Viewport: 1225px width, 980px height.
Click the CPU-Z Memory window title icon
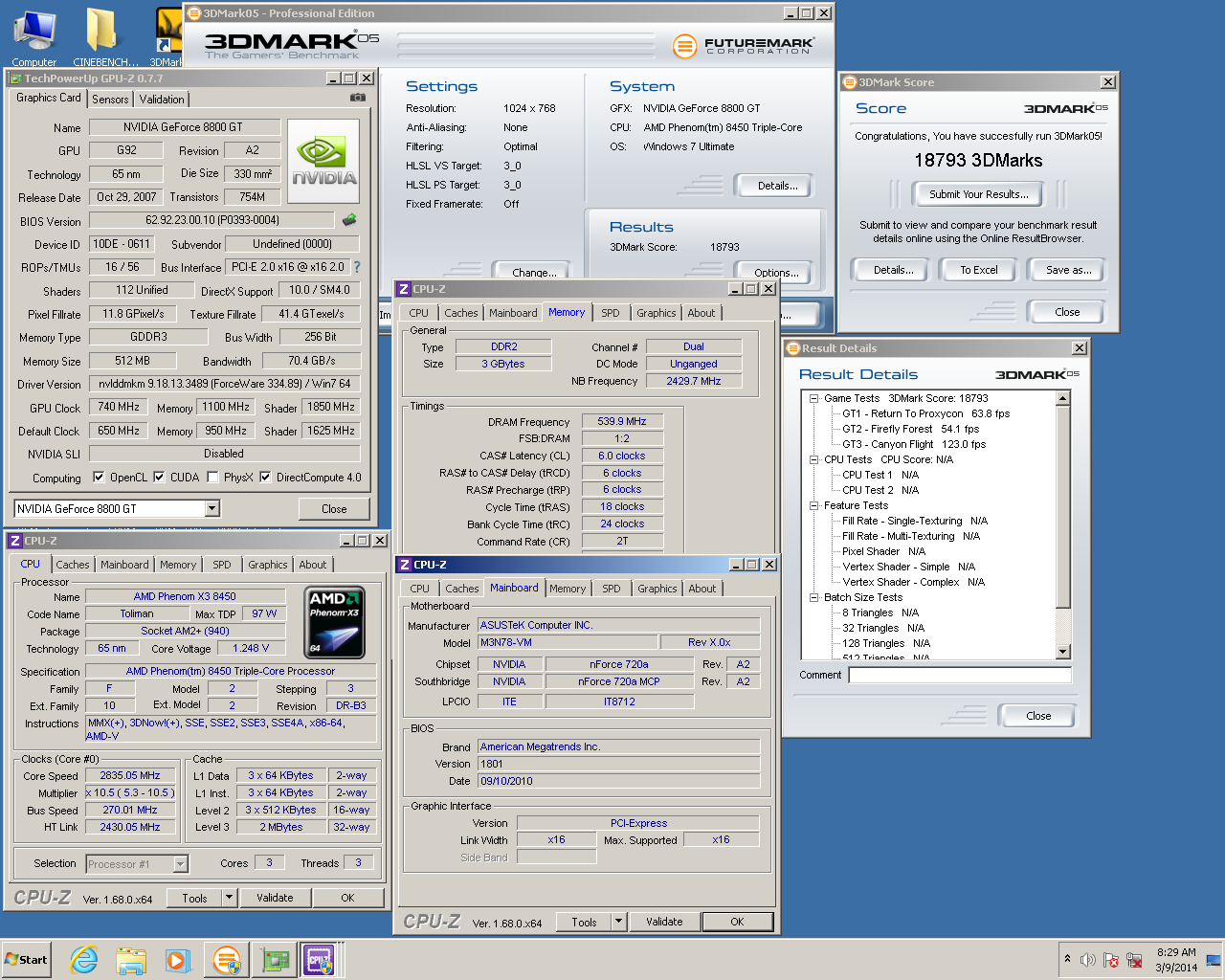pos(404,289)
